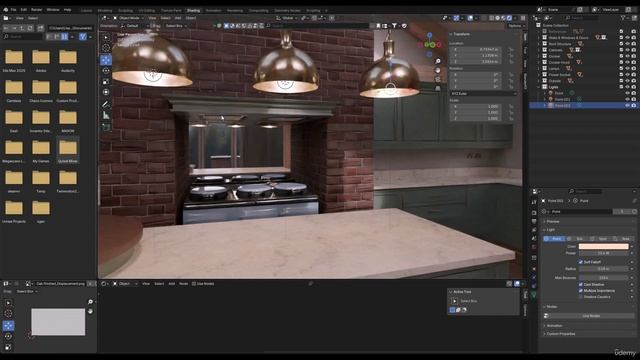Open the Tool properties tab
The image size is (640, 360).
coord(534,202)
